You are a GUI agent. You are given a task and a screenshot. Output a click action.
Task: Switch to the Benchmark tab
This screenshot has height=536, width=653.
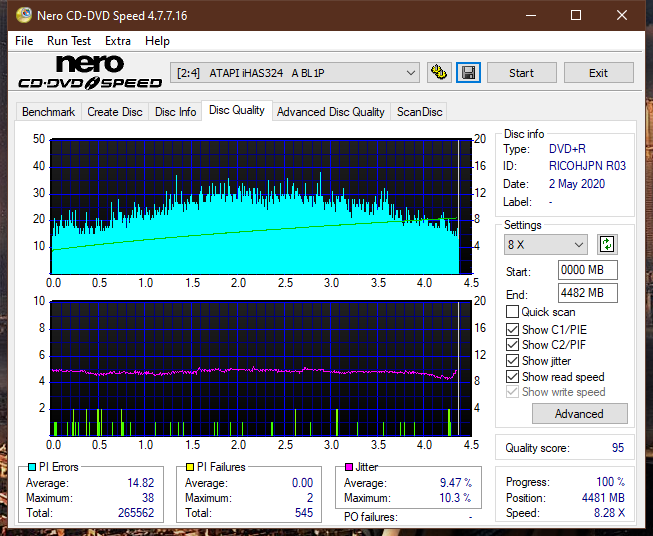(49, 112)
